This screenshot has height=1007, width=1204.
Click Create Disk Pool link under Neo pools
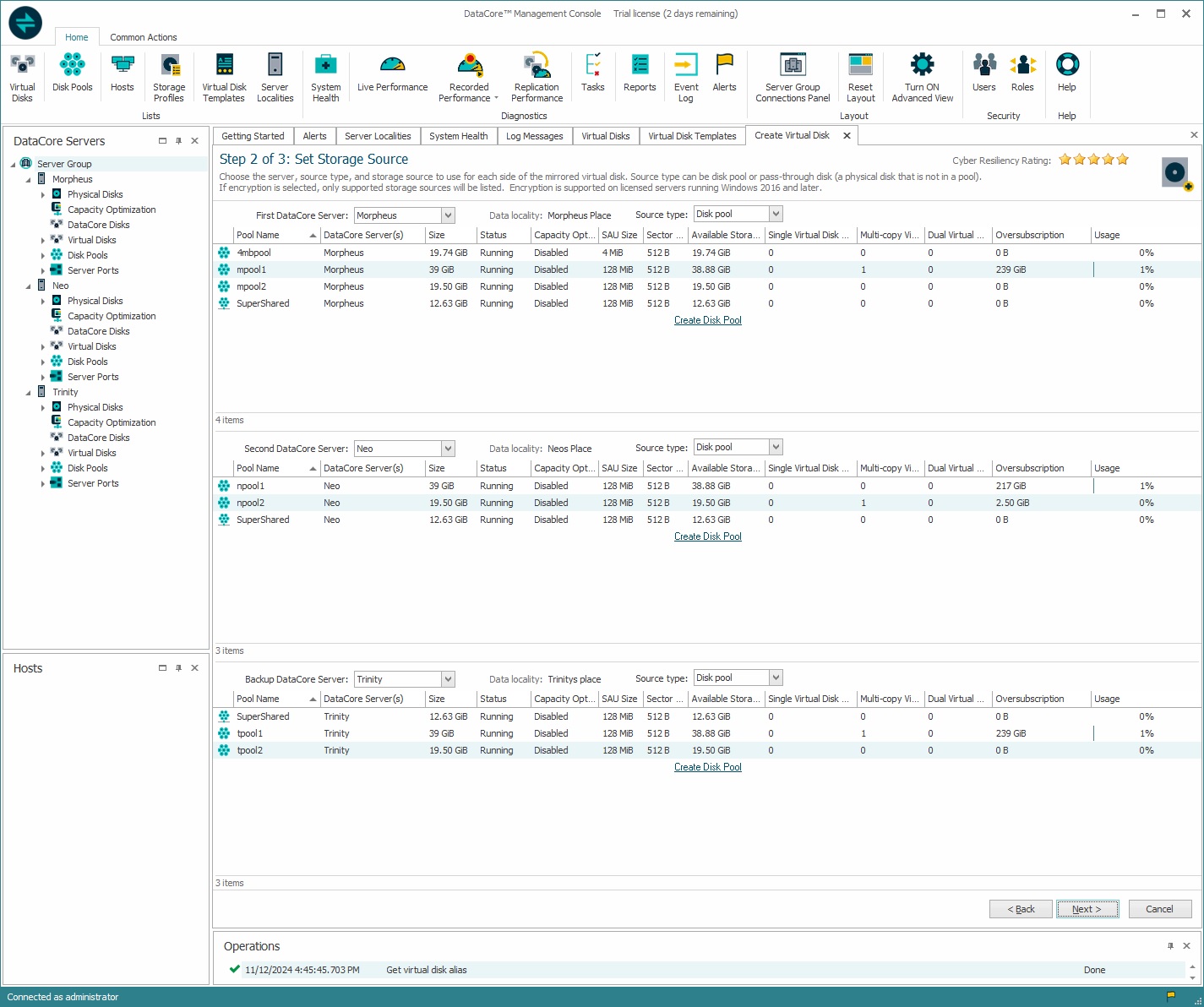707,536
